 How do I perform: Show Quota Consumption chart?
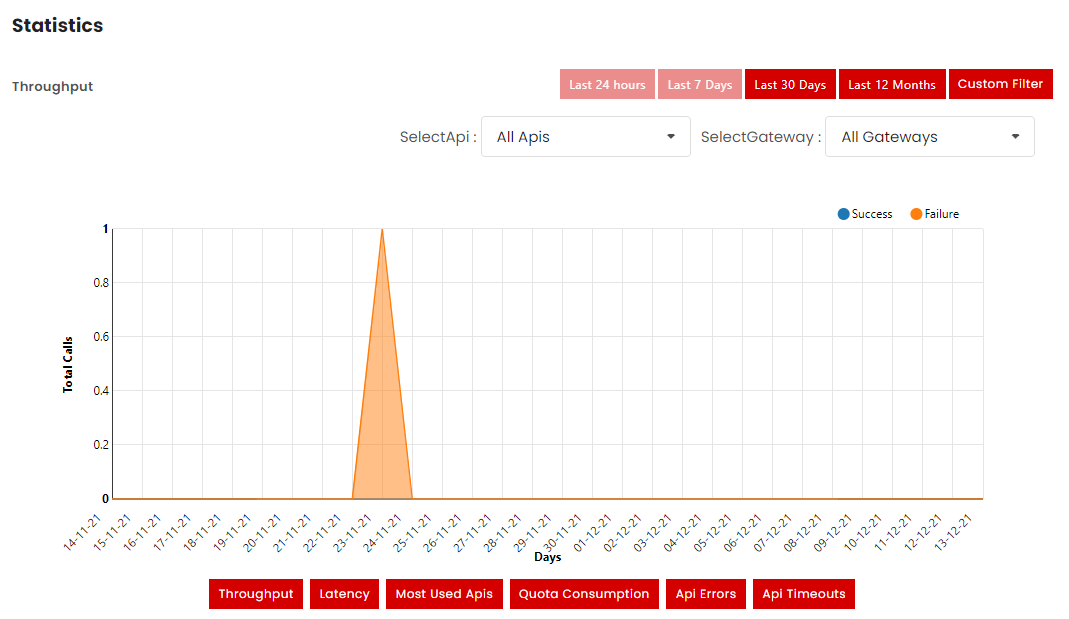click(584, 594)
